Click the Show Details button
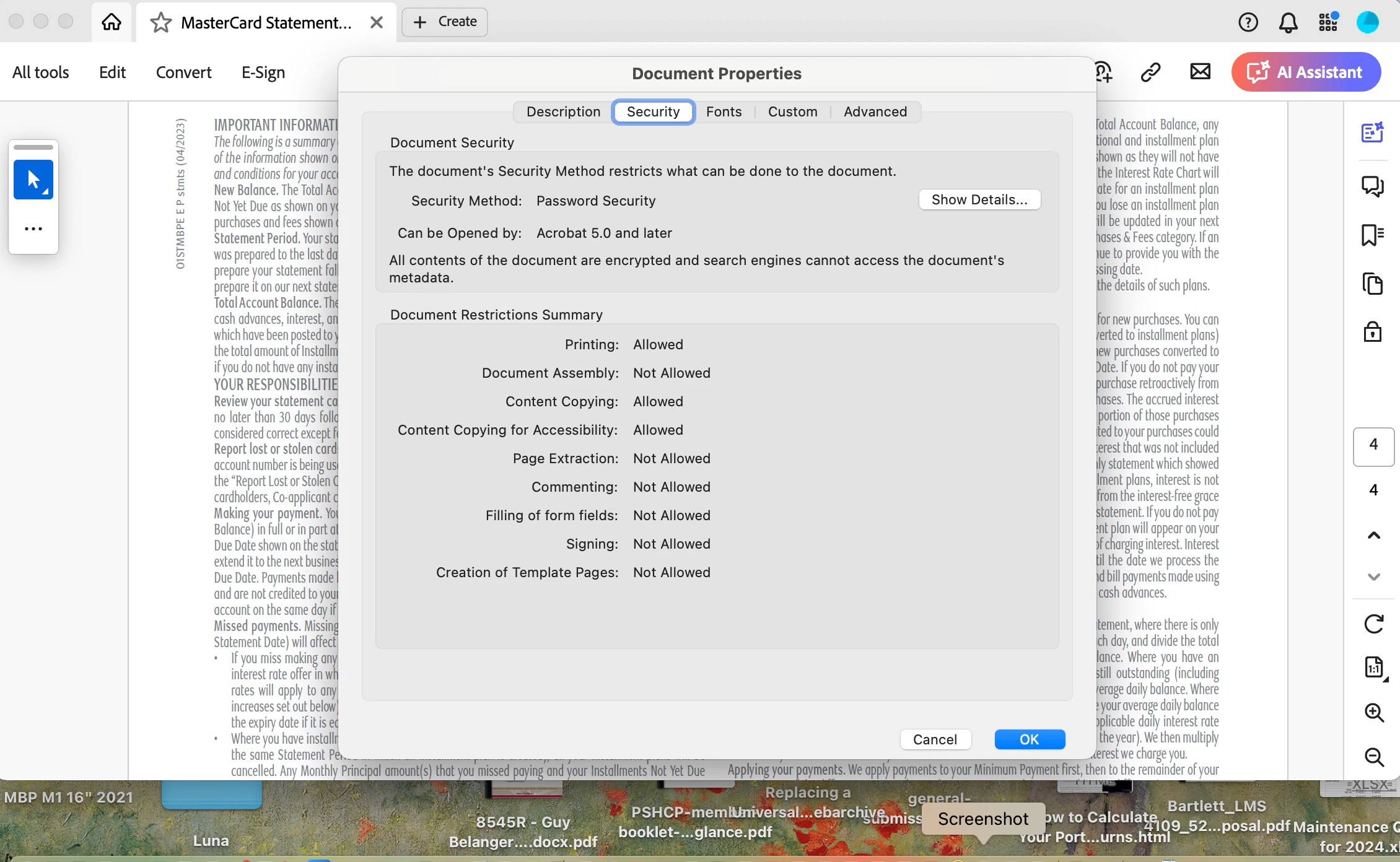Viewport: 1400px width, 862px height. point(979,200)
